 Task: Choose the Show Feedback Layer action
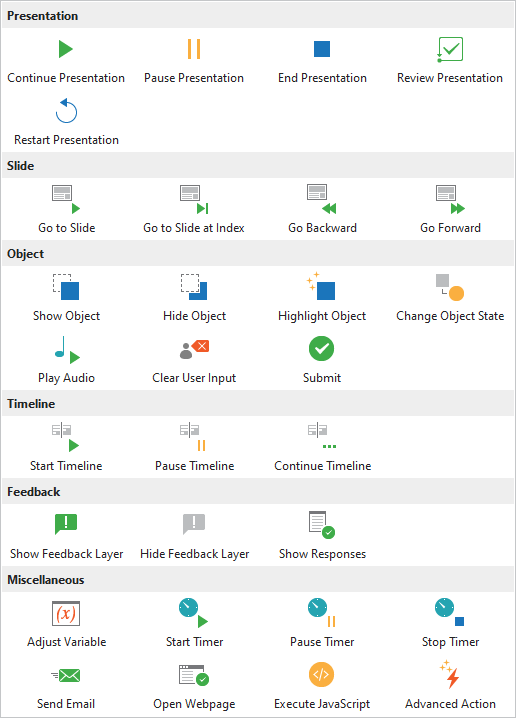click(66, 536)
